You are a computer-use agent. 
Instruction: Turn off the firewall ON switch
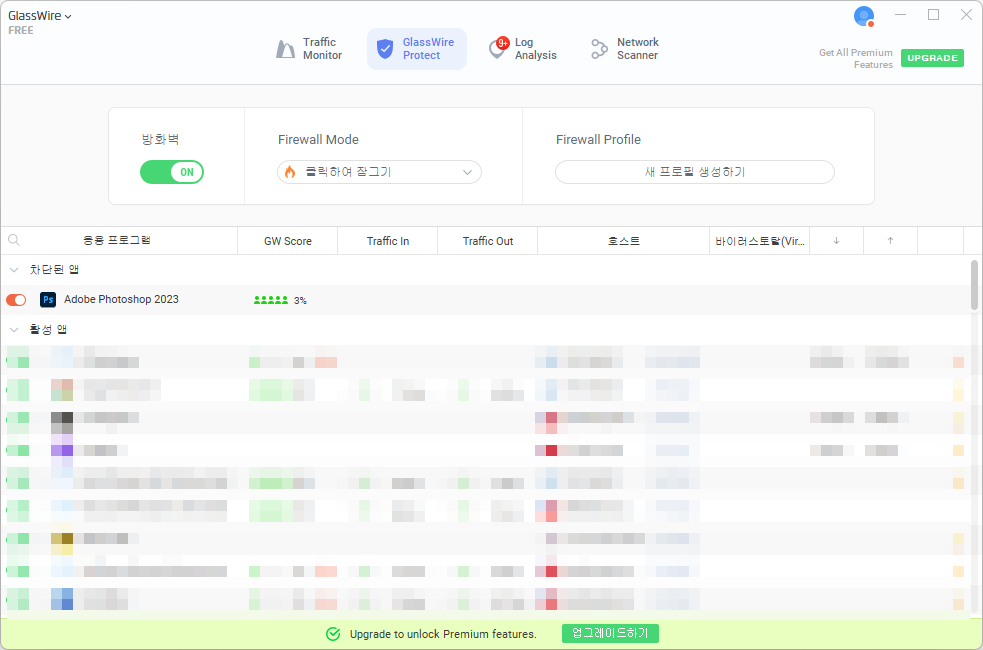pyautogui.click(x=172, y=172)
